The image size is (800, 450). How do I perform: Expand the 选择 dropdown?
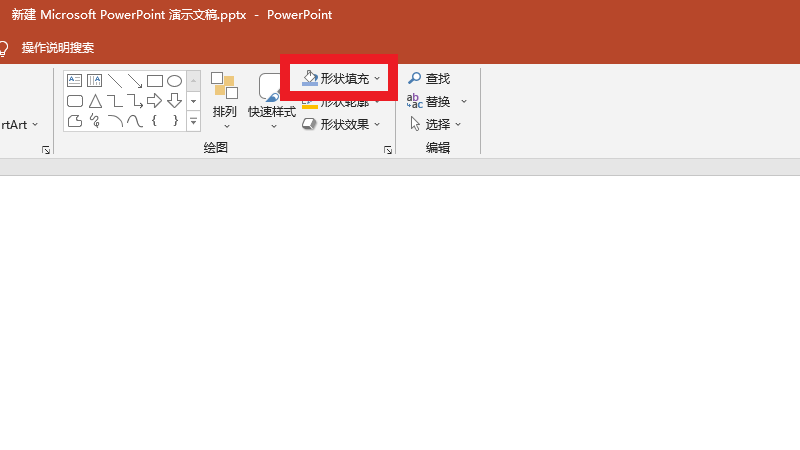pos(437,125)
